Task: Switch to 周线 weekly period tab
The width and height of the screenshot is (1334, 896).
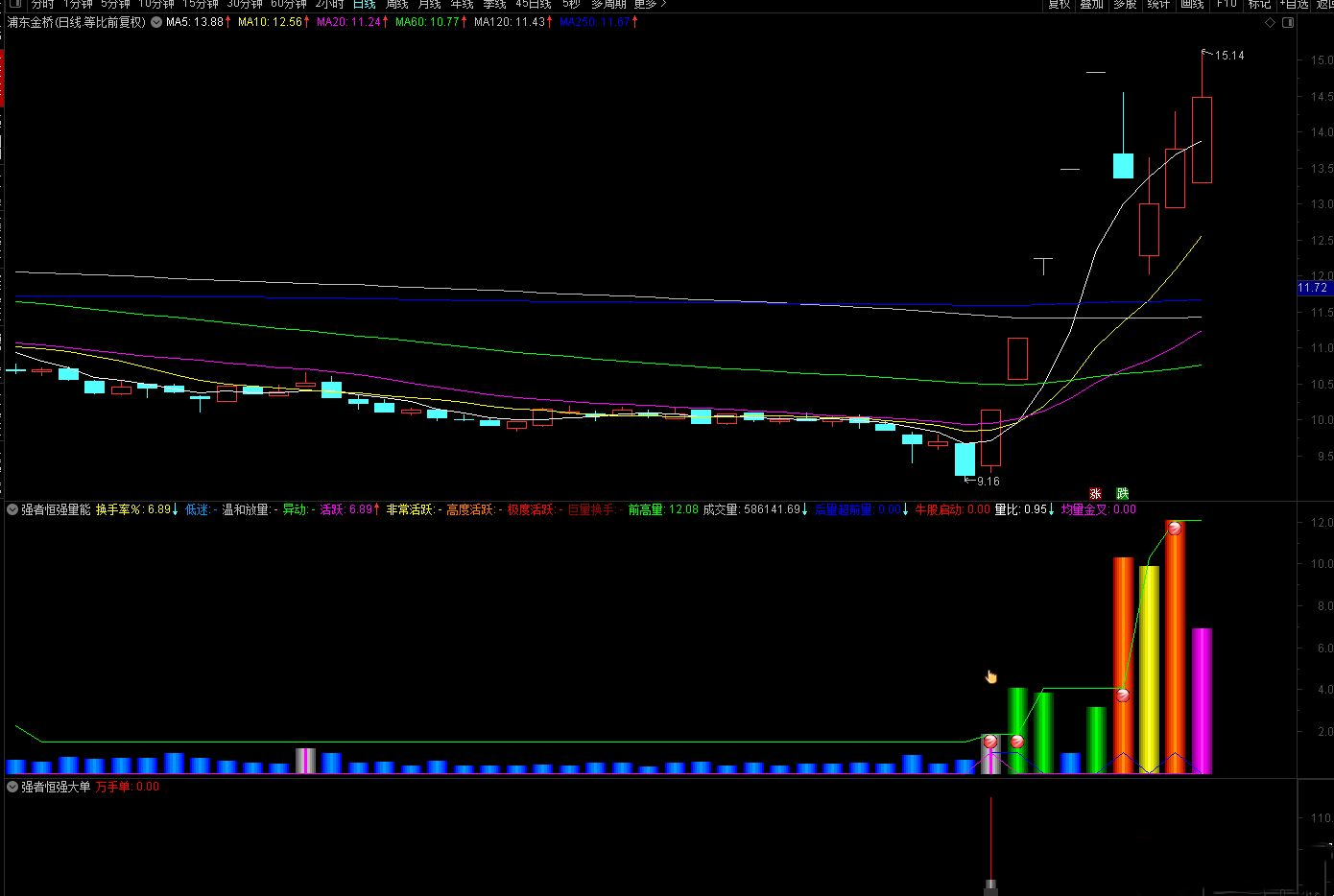Action: (x=396, y=4)
